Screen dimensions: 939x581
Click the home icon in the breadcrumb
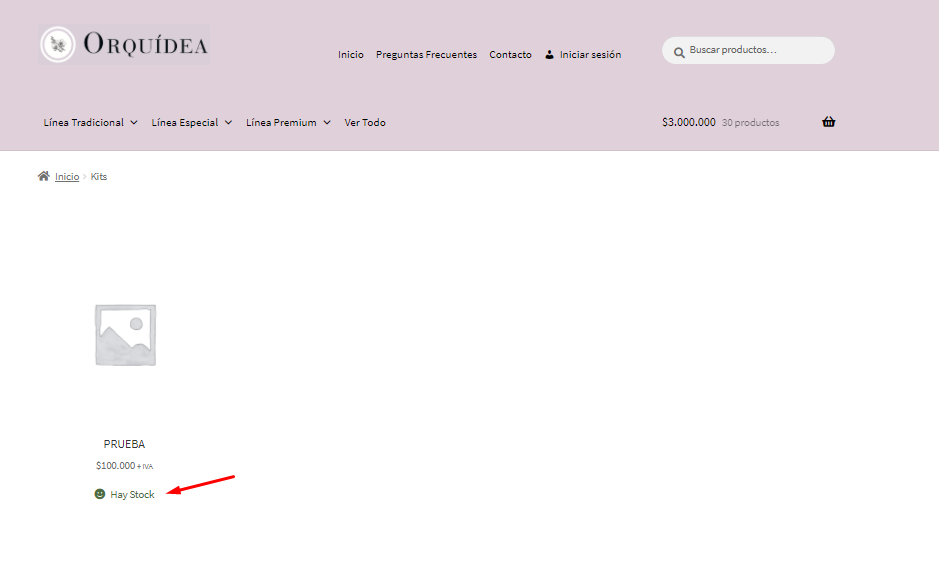point(43,176)
